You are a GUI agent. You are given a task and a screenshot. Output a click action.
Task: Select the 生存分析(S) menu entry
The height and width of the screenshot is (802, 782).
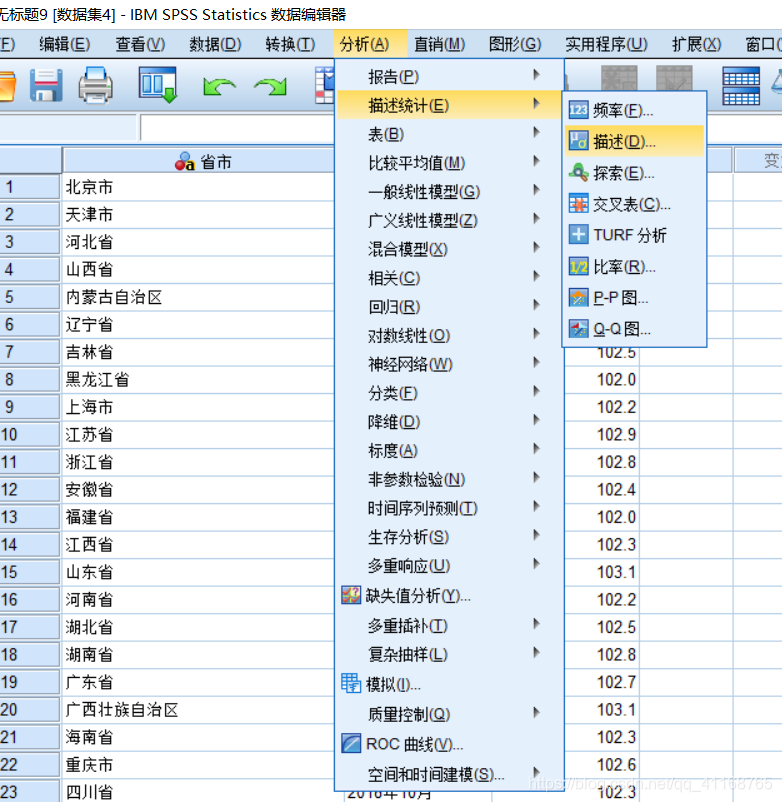pyautogui.click(x=450, y=537)
